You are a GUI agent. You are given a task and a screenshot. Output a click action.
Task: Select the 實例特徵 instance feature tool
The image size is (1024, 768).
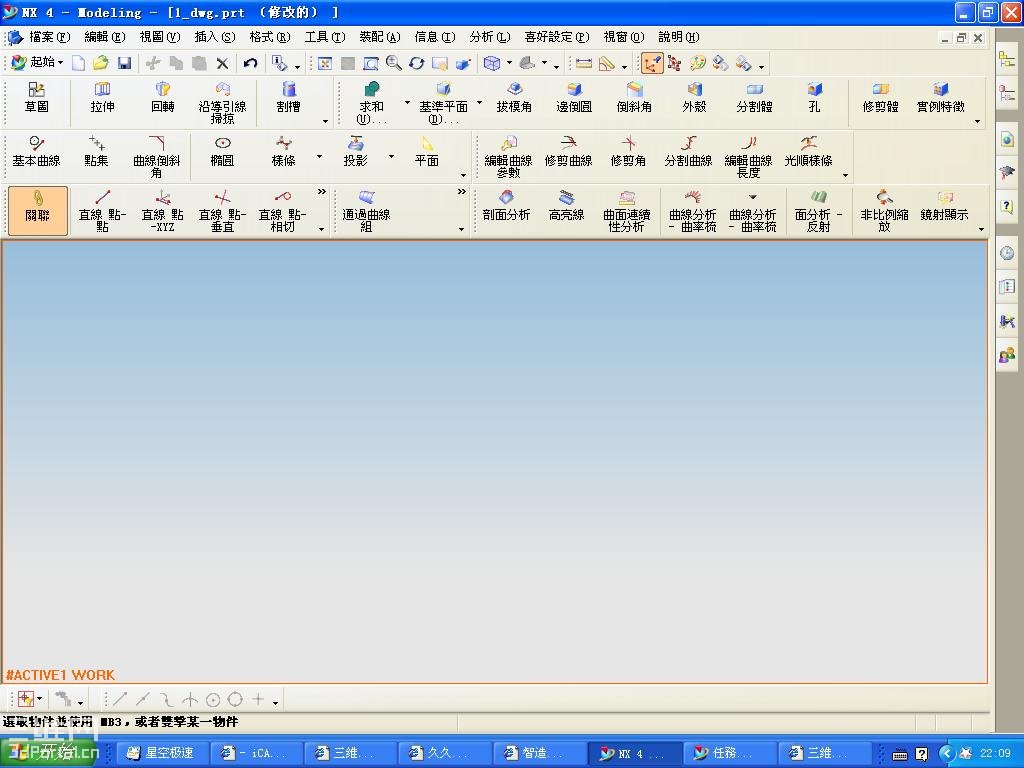tap(940, 98)
